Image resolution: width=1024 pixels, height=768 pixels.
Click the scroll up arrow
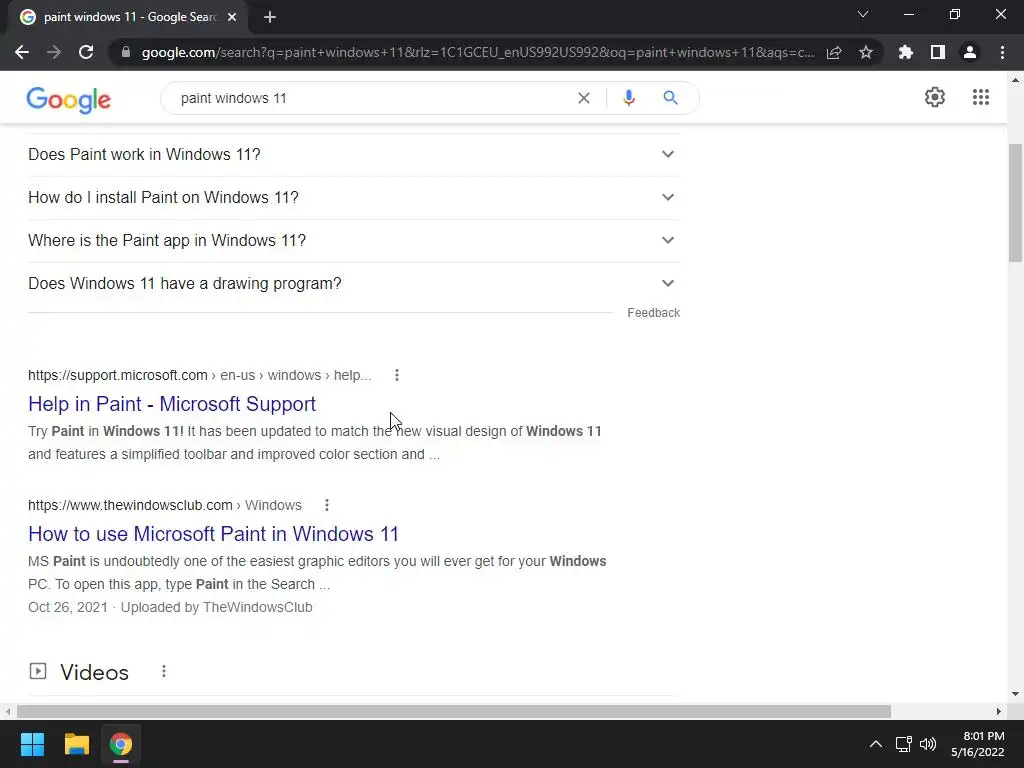[x=1015, y=80]
